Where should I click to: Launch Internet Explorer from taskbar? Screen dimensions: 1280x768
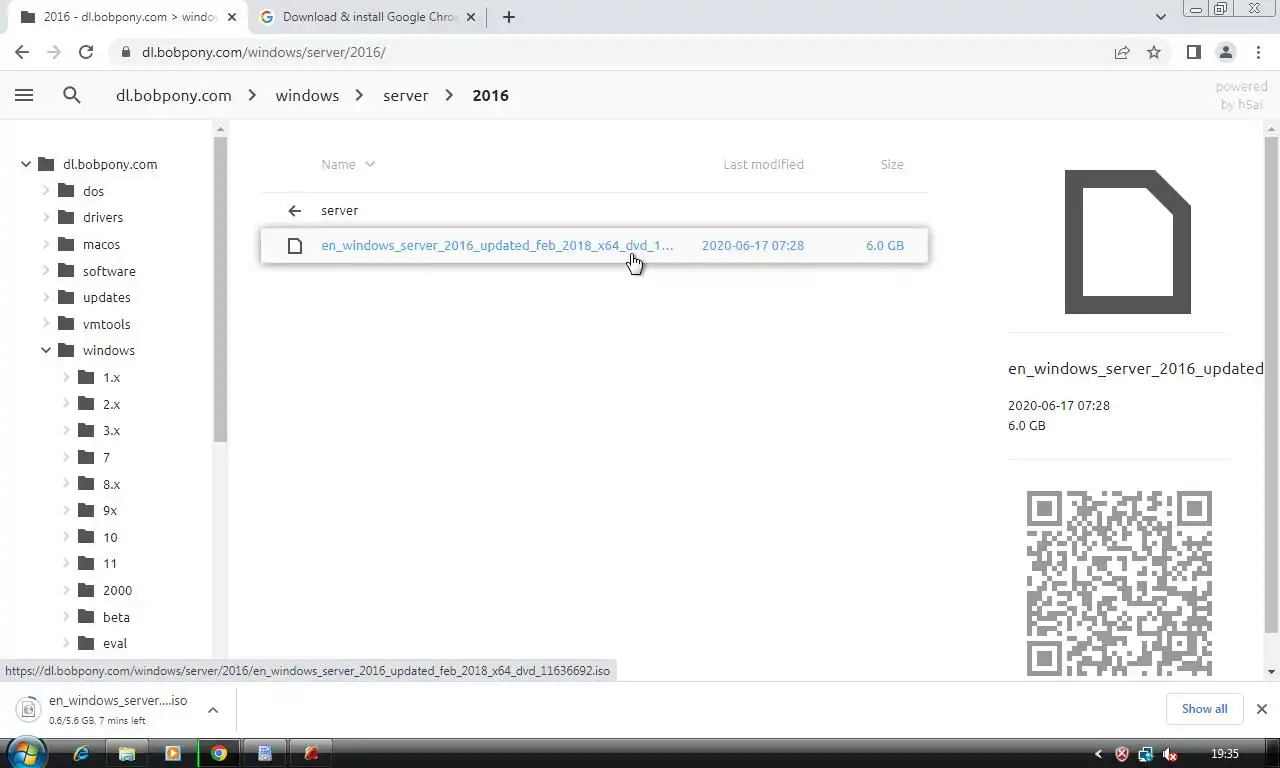81,753
